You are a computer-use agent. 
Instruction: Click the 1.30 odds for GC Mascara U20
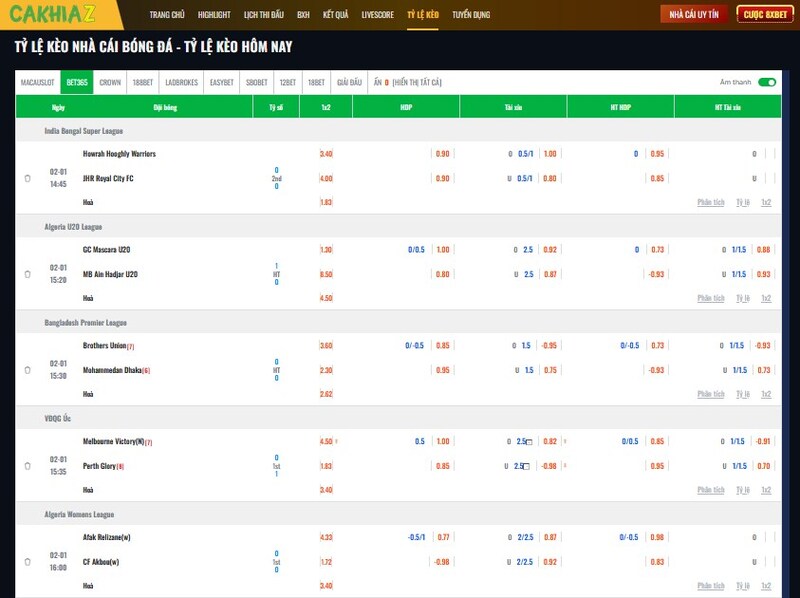point(326,250)
